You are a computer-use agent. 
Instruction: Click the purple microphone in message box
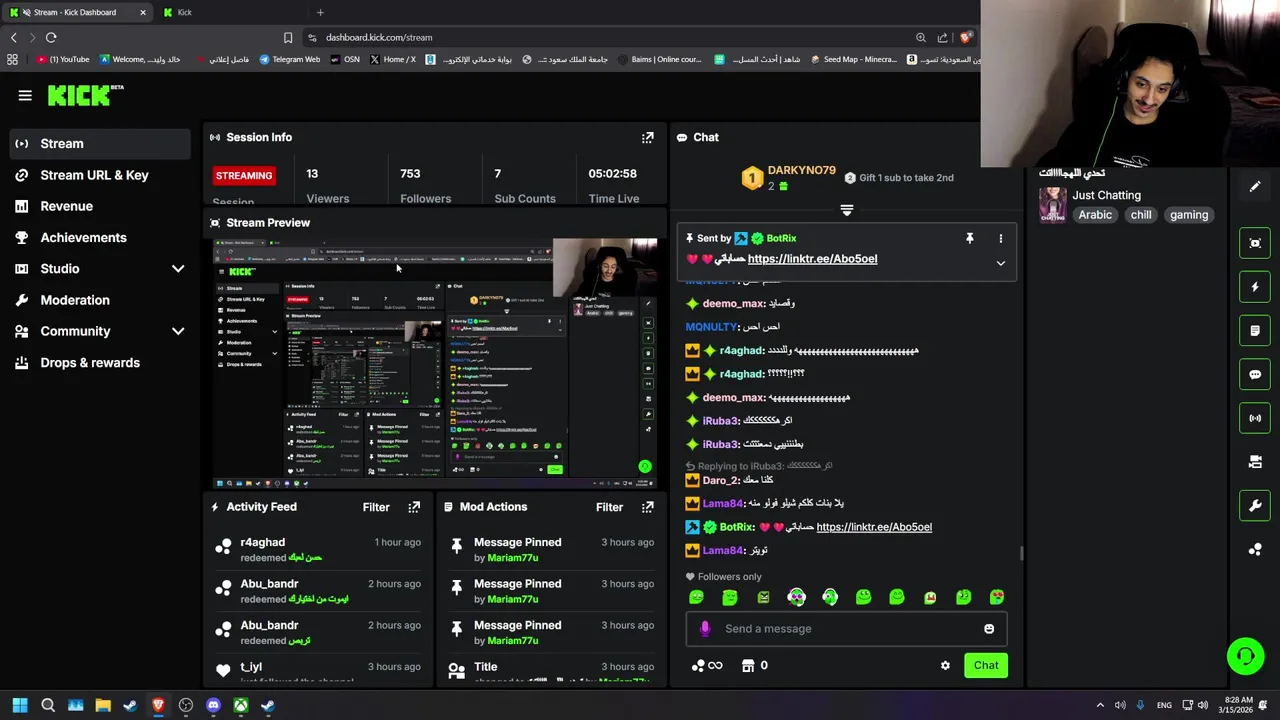point(705,629)
